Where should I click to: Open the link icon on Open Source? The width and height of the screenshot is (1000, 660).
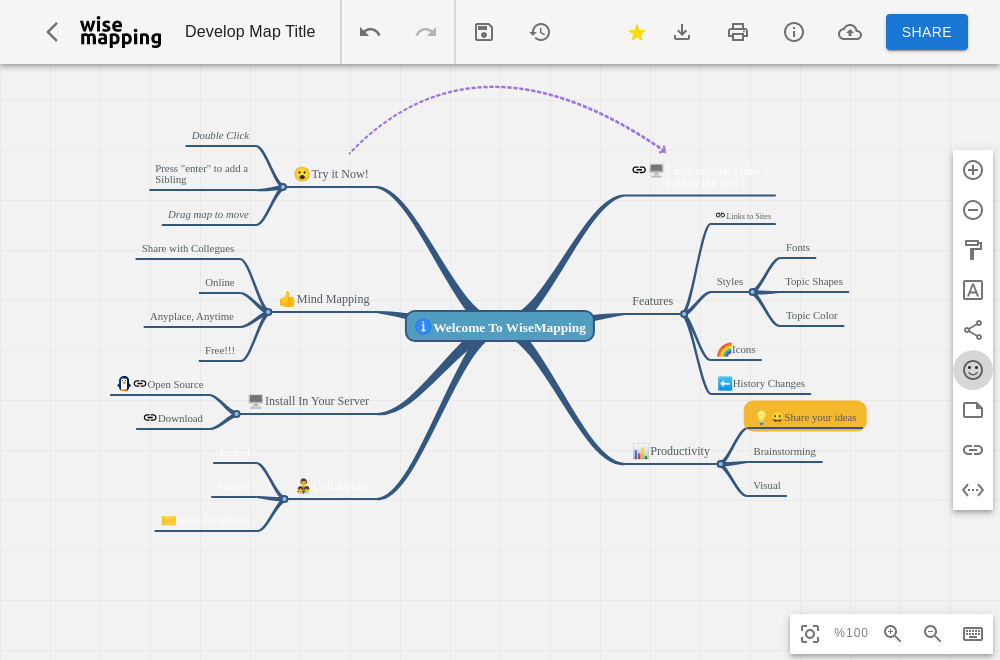140,384
